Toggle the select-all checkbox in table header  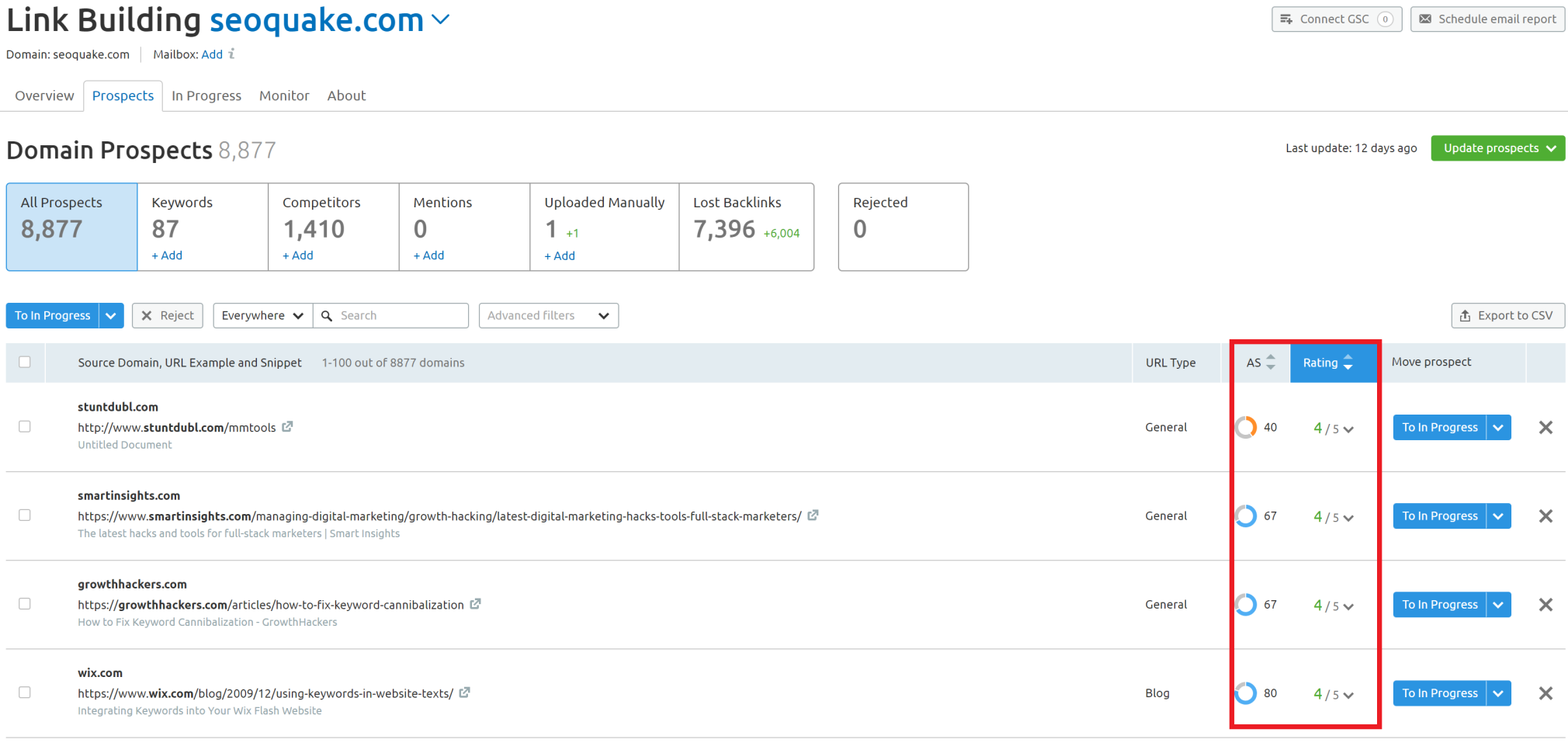coord(25,362)
